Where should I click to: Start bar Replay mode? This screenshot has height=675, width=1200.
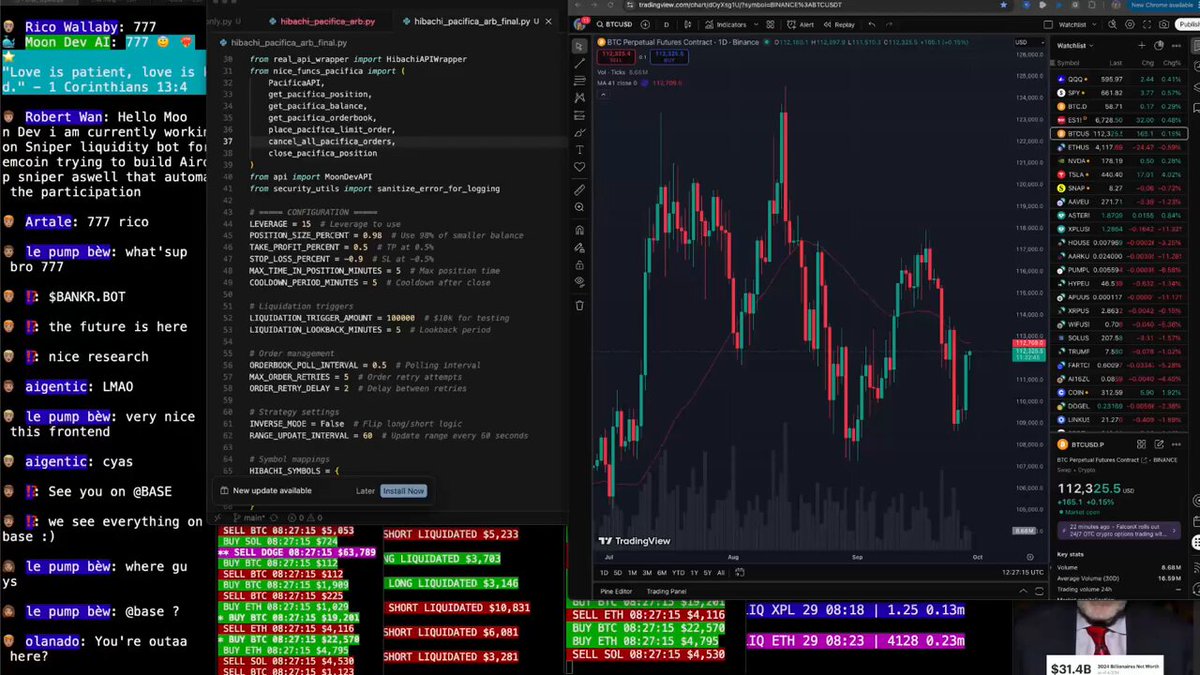[x=839, y=24]
